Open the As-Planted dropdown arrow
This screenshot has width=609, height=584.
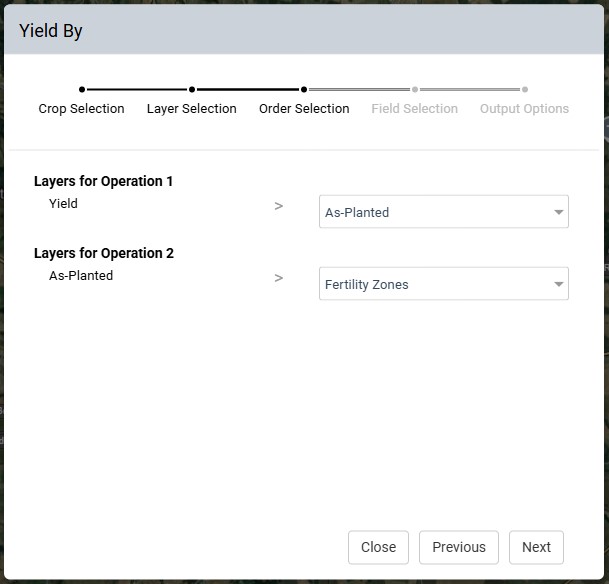point(559,212)
